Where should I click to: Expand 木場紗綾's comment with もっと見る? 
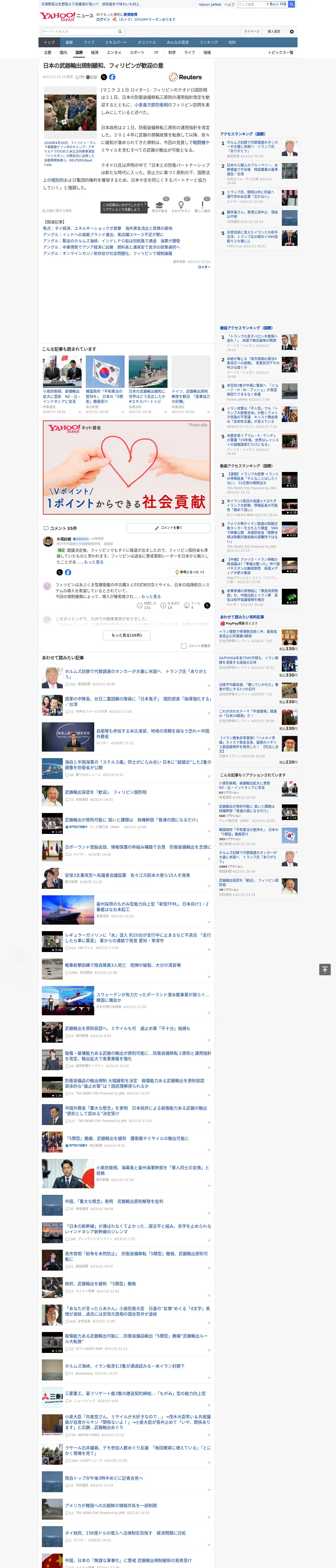pos(94,562)
